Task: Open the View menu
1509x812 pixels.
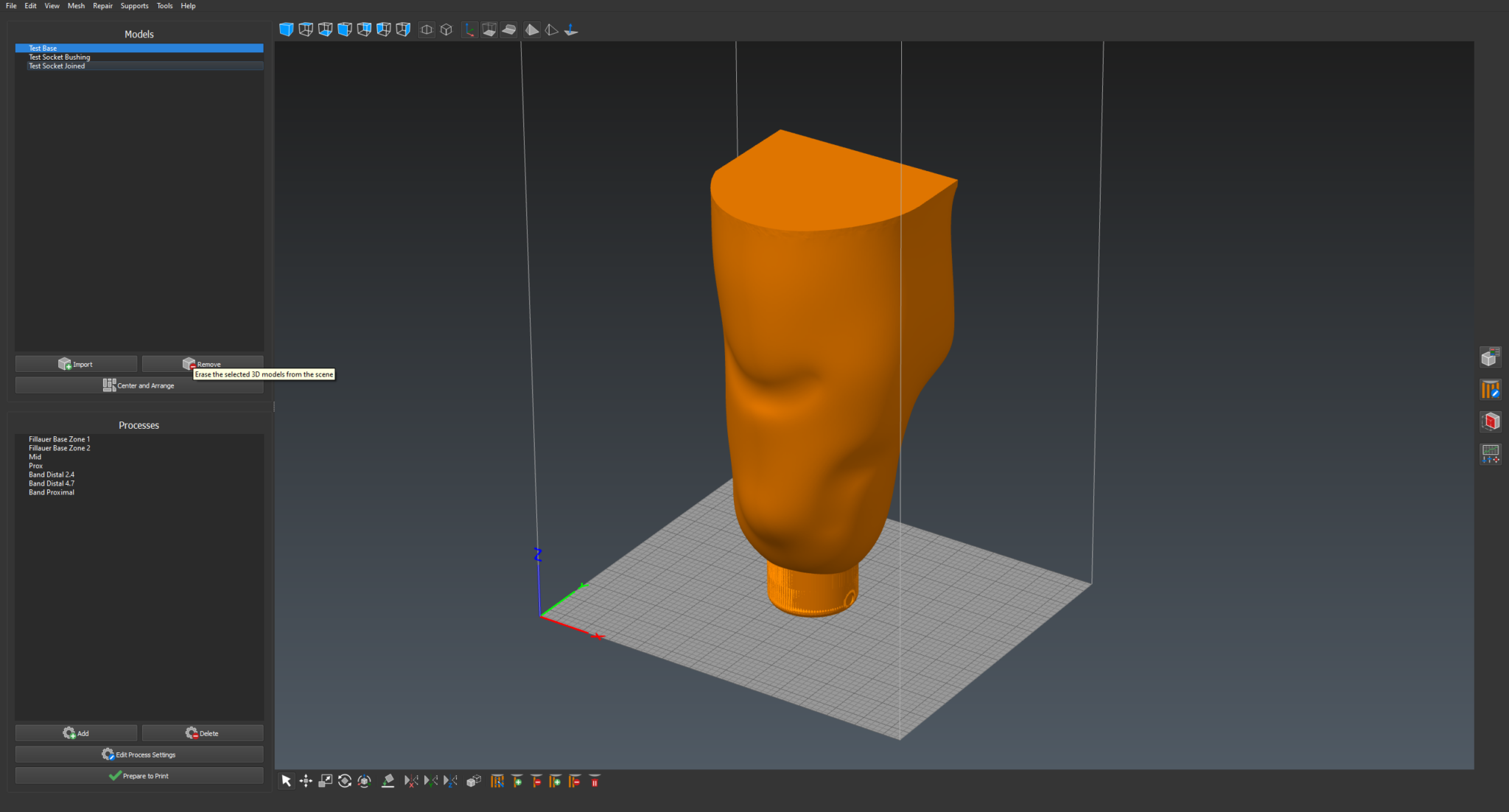Action: [x=52, y=6]
